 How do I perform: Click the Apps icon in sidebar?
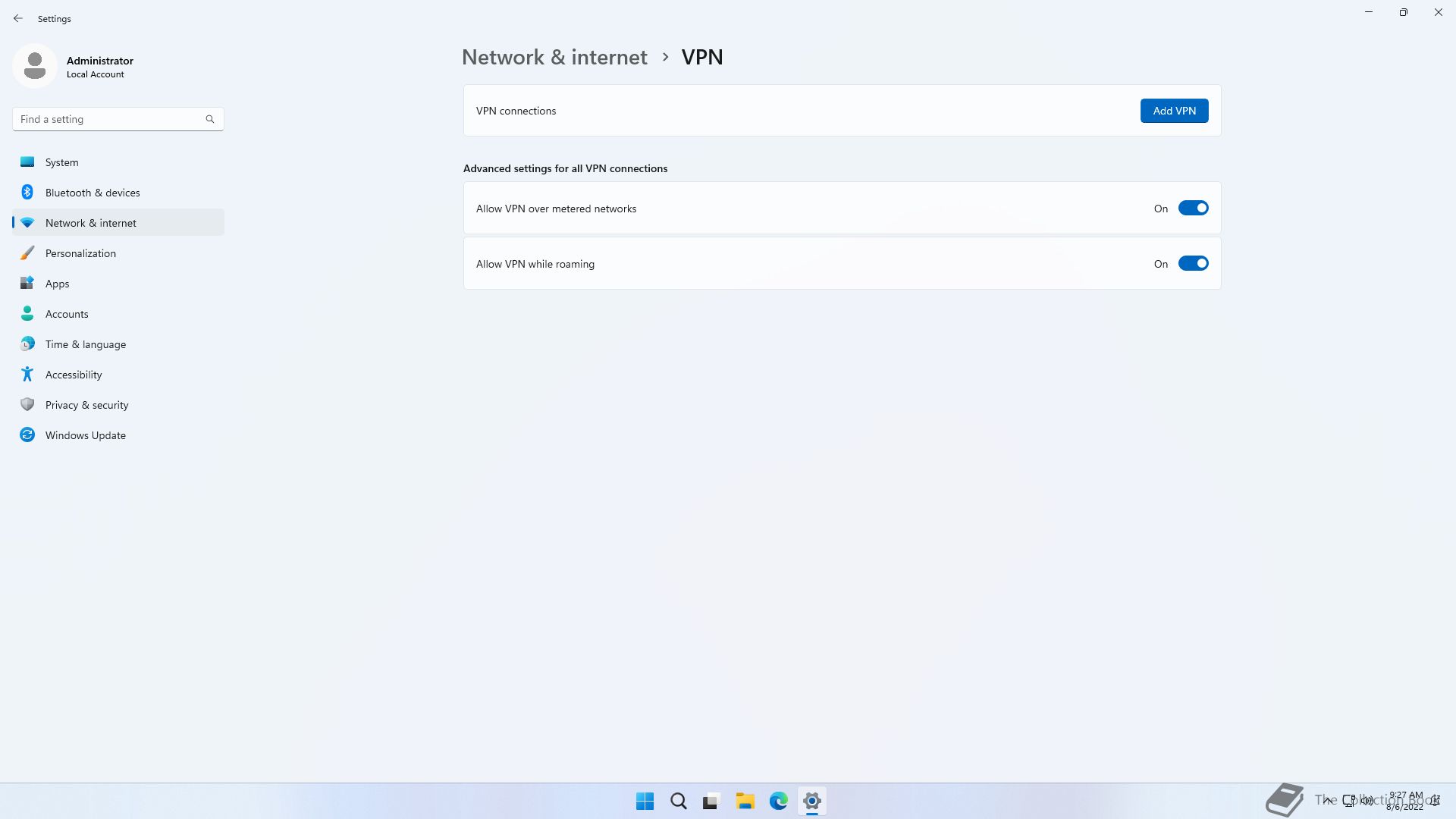(x=27, y=283)
